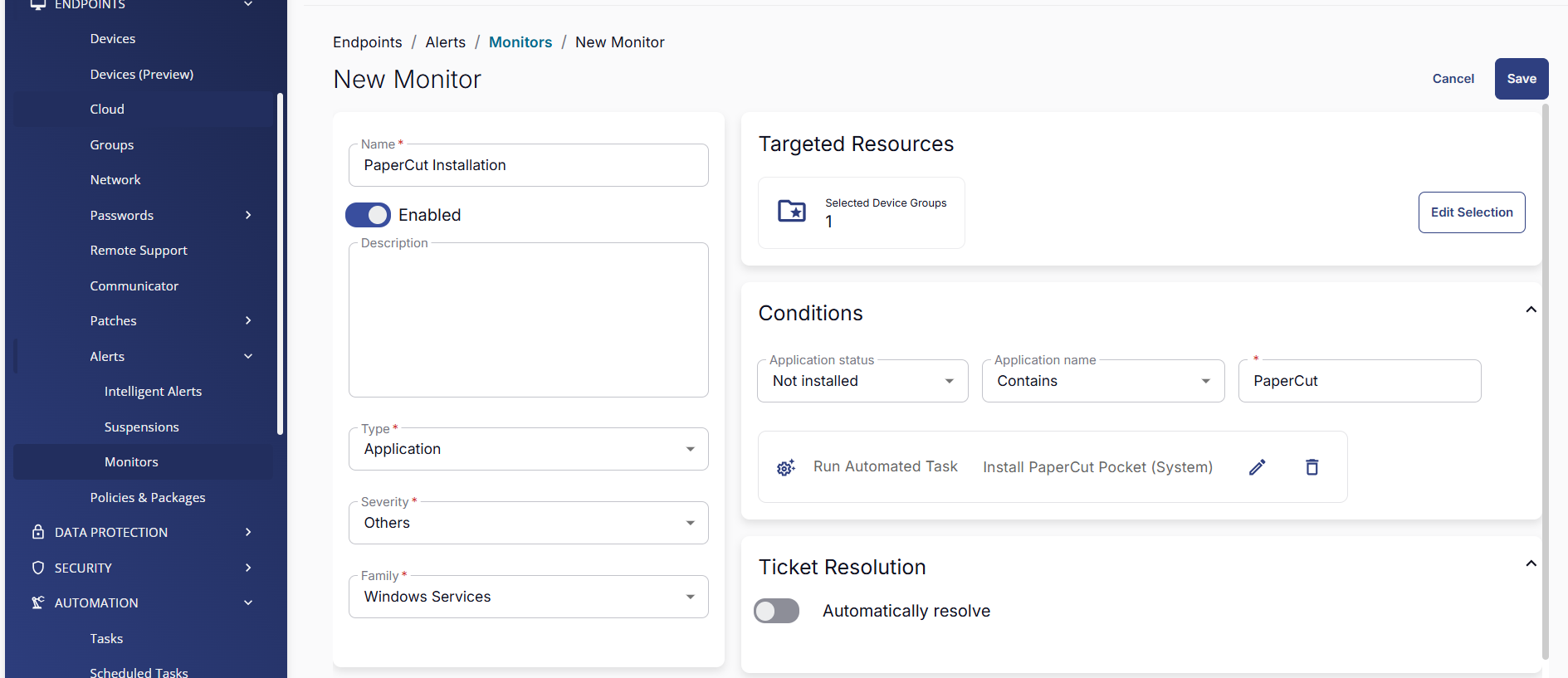Screen dimensions: 1568x678
Task: Expand the Data Protection section chevron
Action: [248, 532]
